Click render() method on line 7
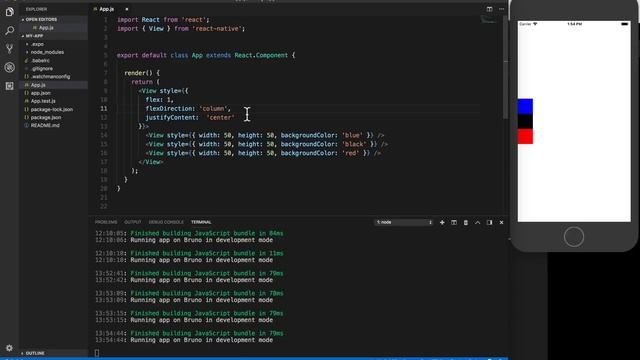The height and width of the screenshot is (360, 640). coord(138,73)
